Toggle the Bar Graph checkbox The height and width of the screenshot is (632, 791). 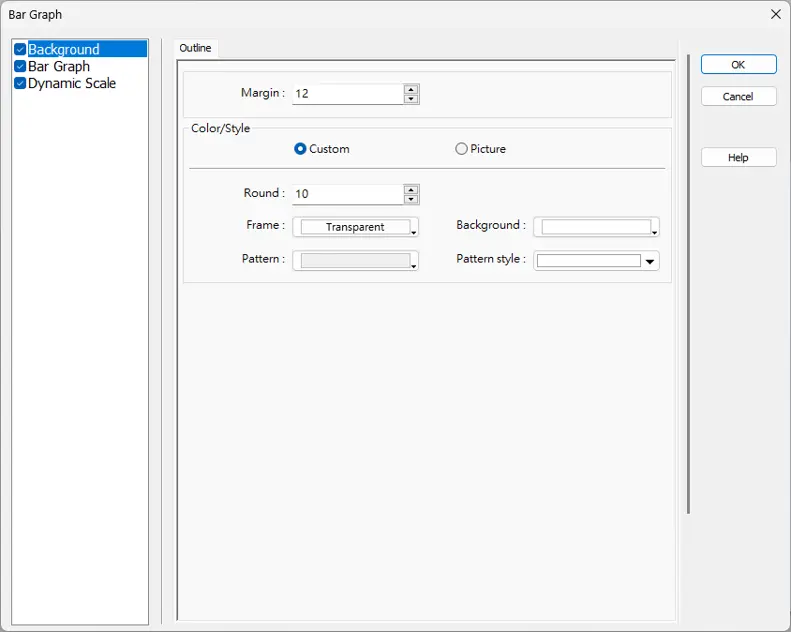20,66
